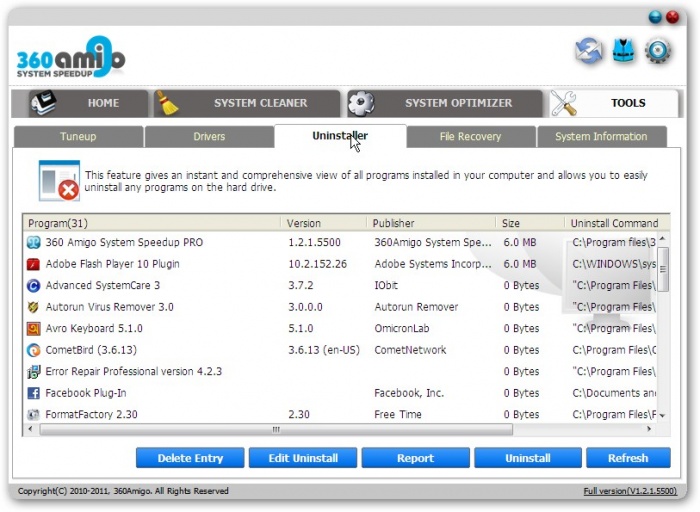Image resolution: width=700 pixels, height=512 pixels.
Task: Select Adobe Flash Player 10 Plugin entry
Action: 340,264
